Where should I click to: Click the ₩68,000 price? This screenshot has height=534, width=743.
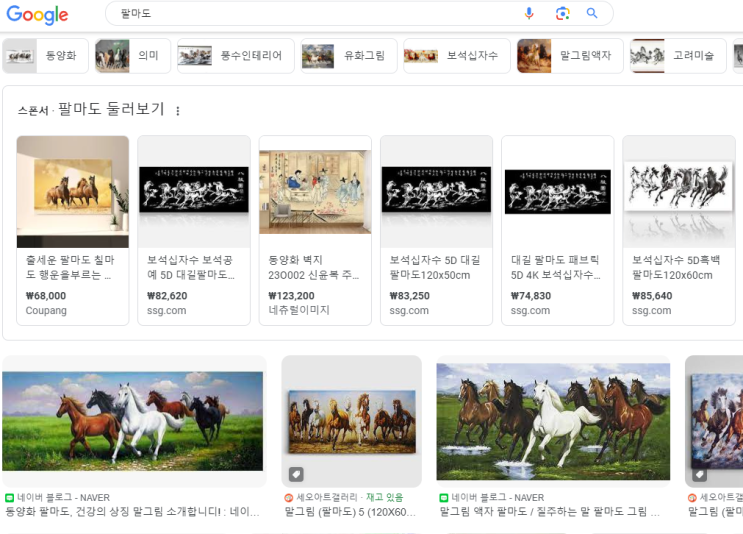[x=46, y=296]
